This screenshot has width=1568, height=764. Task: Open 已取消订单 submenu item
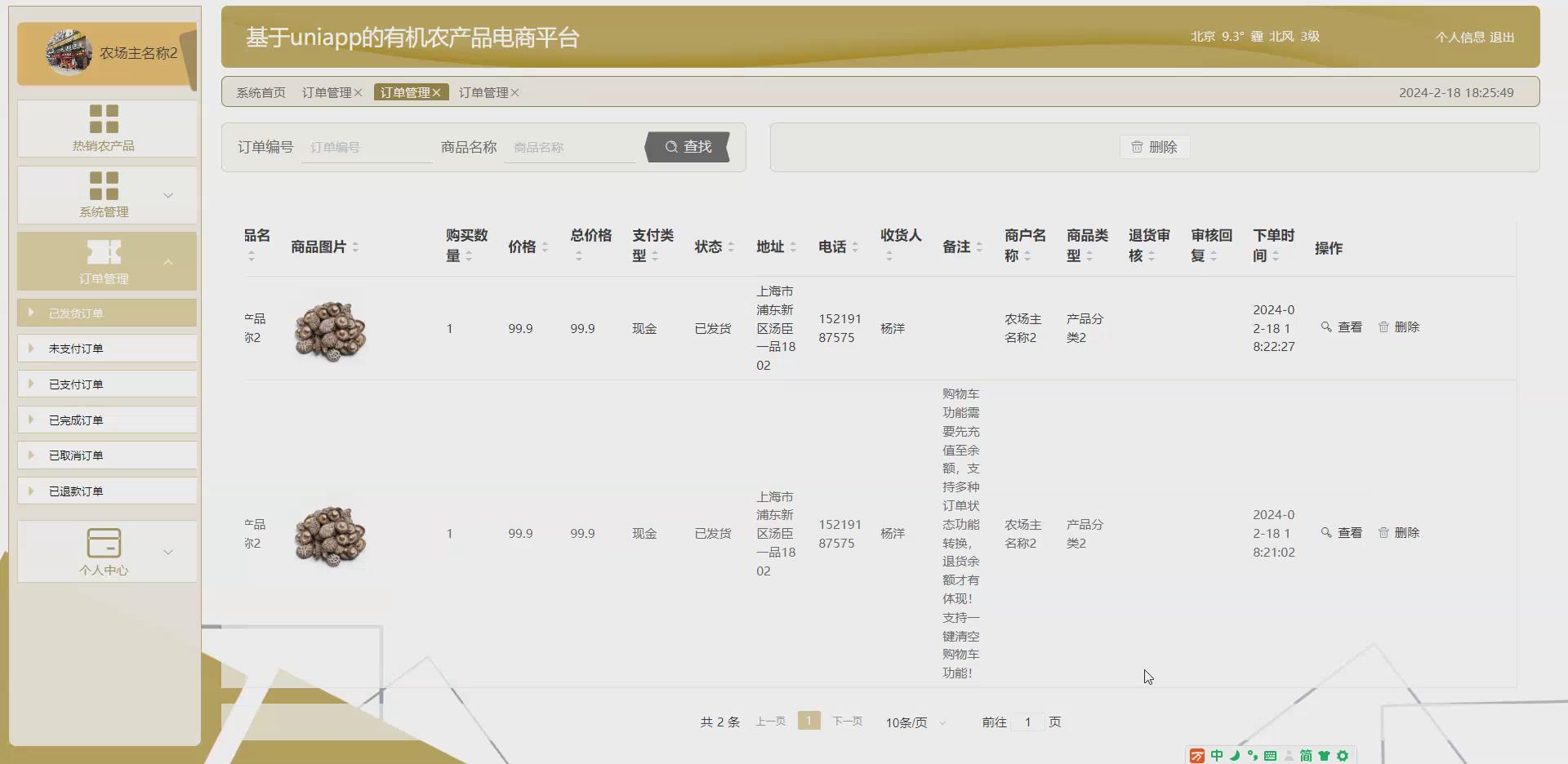click(107, 455)
